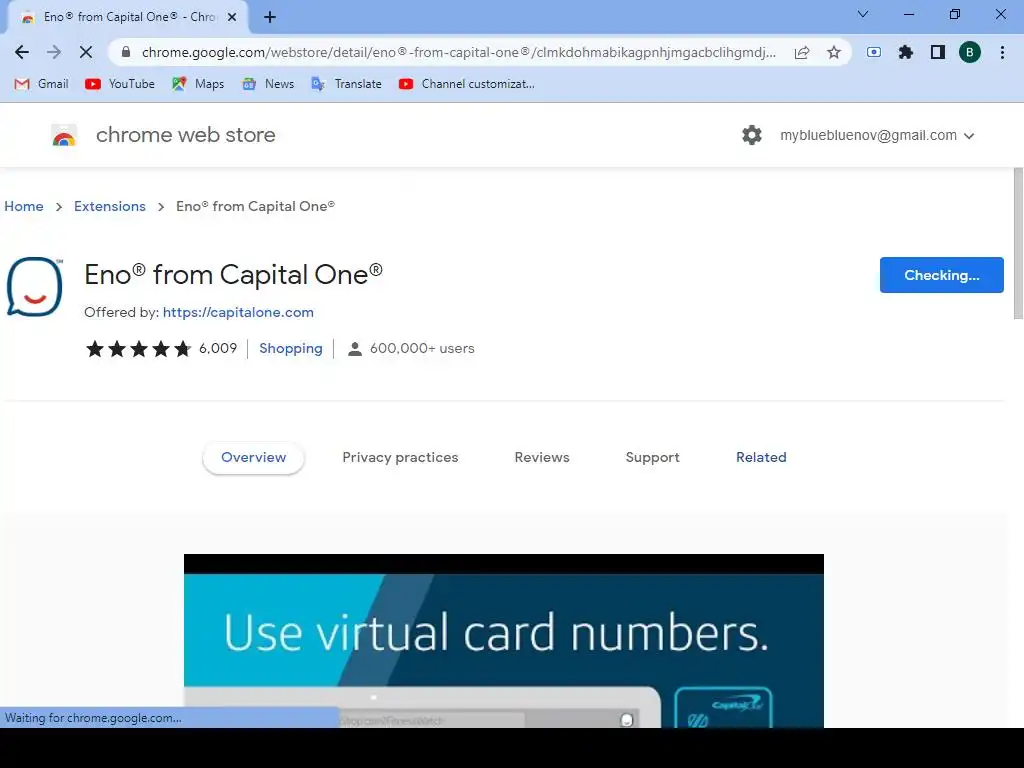Close the Eno from Capital One tab

232,17
